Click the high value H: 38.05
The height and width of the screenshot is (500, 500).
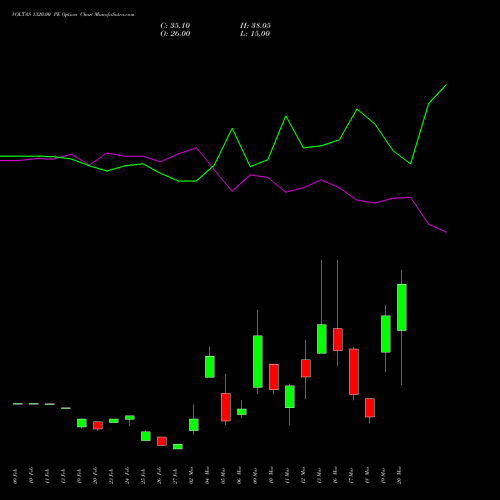point(255,26)
